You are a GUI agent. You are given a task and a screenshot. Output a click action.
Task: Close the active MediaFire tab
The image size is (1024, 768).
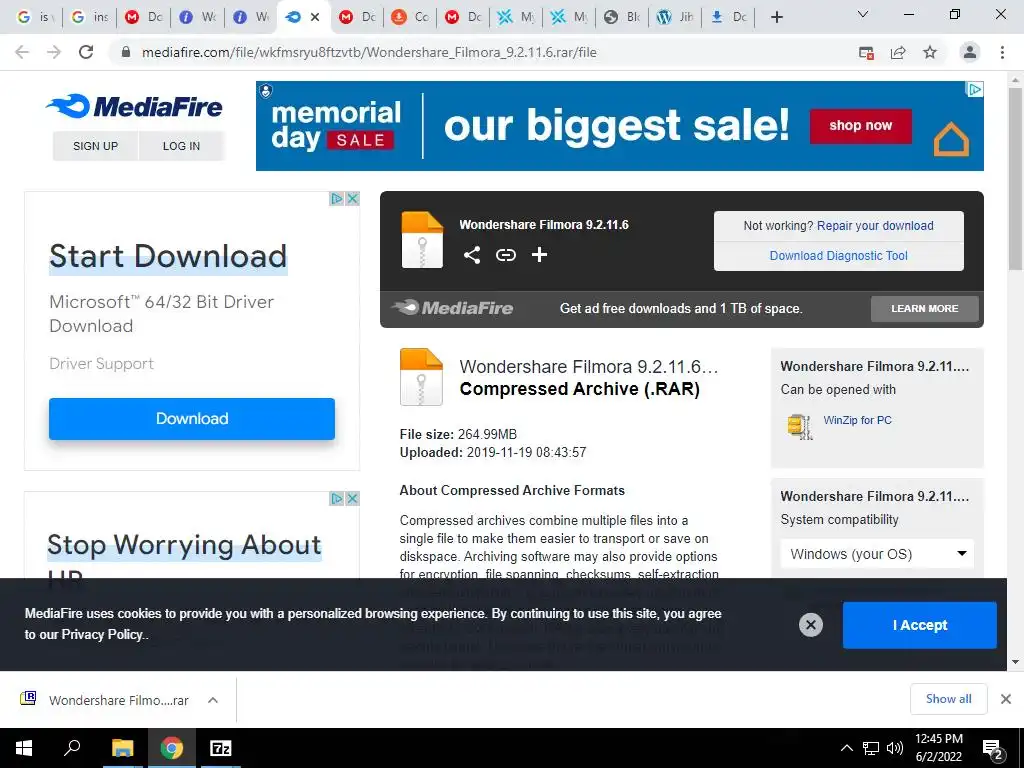point(315,17)
